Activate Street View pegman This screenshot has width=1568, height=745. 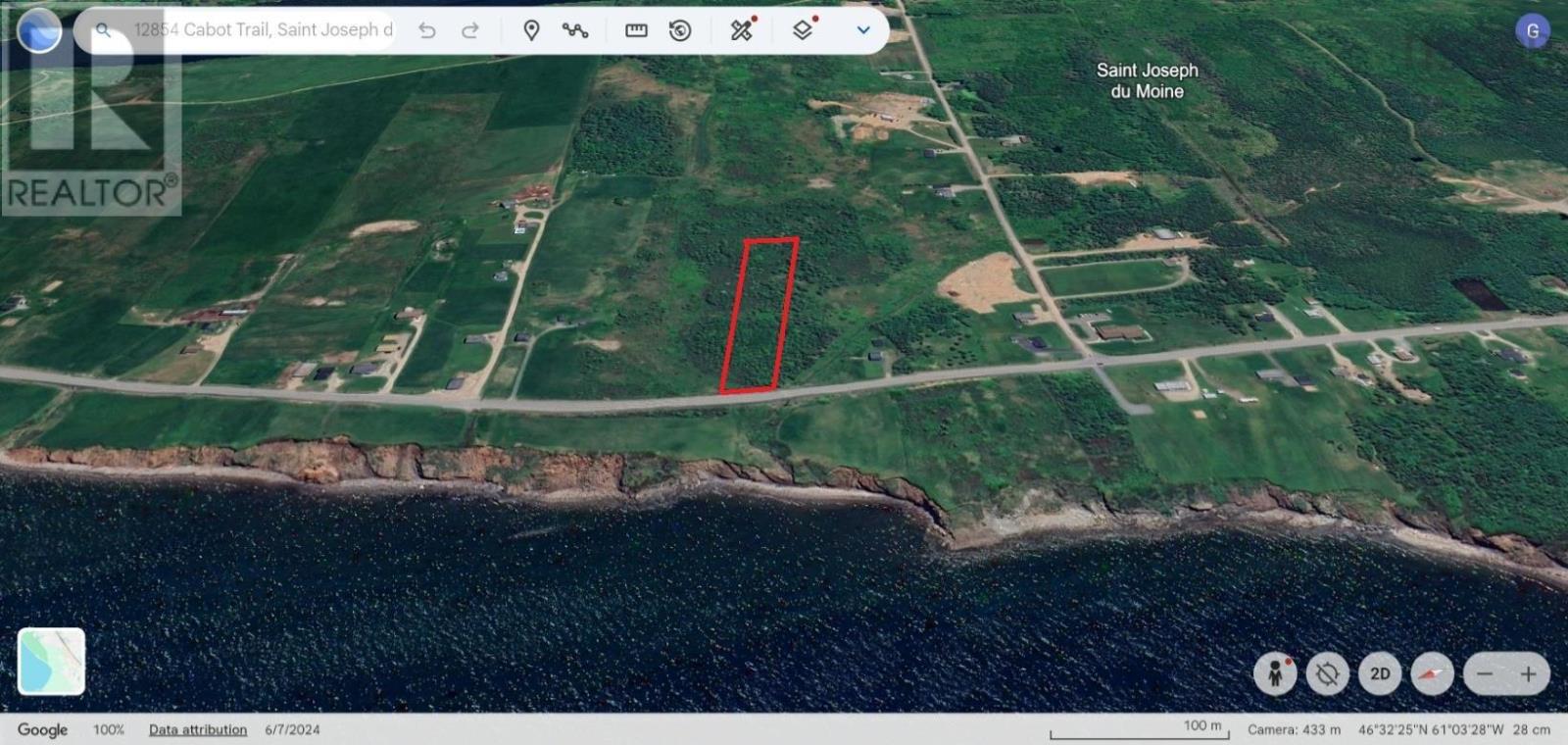pyautogui.click(x=1275, y=673)
